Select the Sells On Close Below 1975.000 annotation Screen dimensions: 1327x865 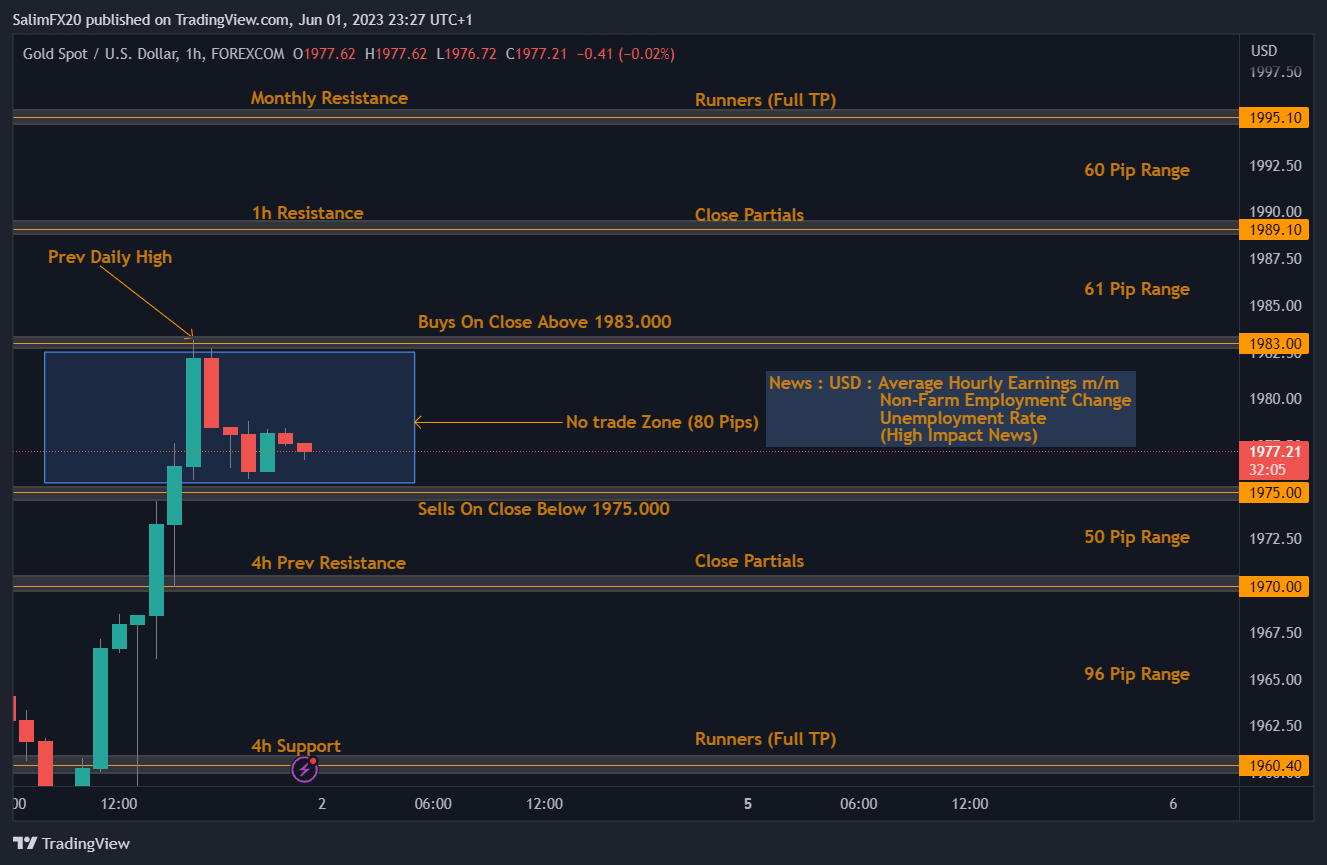544,509
